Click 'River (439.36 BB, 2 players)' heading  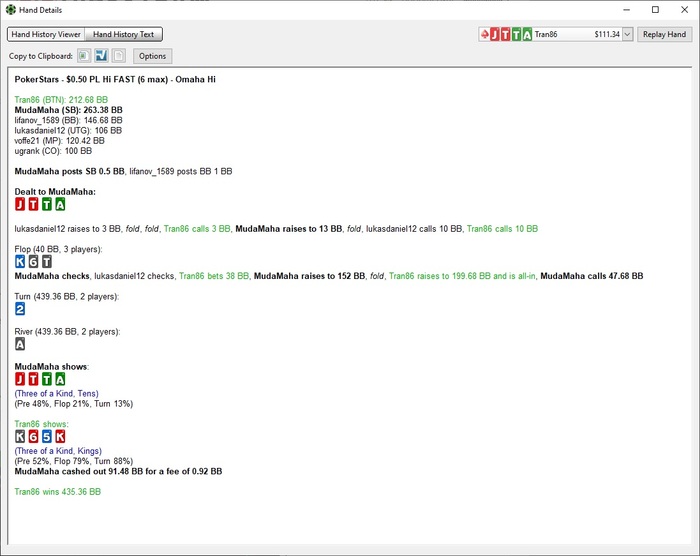[x=67, y=332]
